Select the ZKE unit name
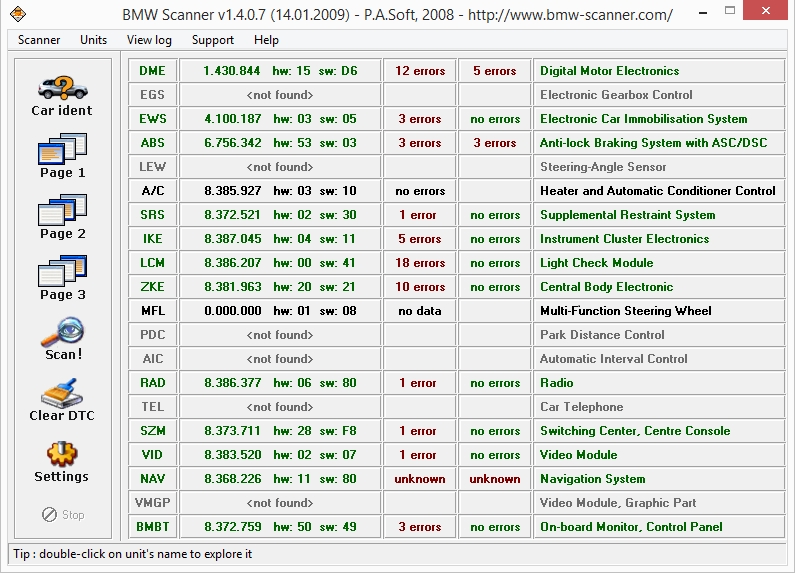 coord(153,286)
